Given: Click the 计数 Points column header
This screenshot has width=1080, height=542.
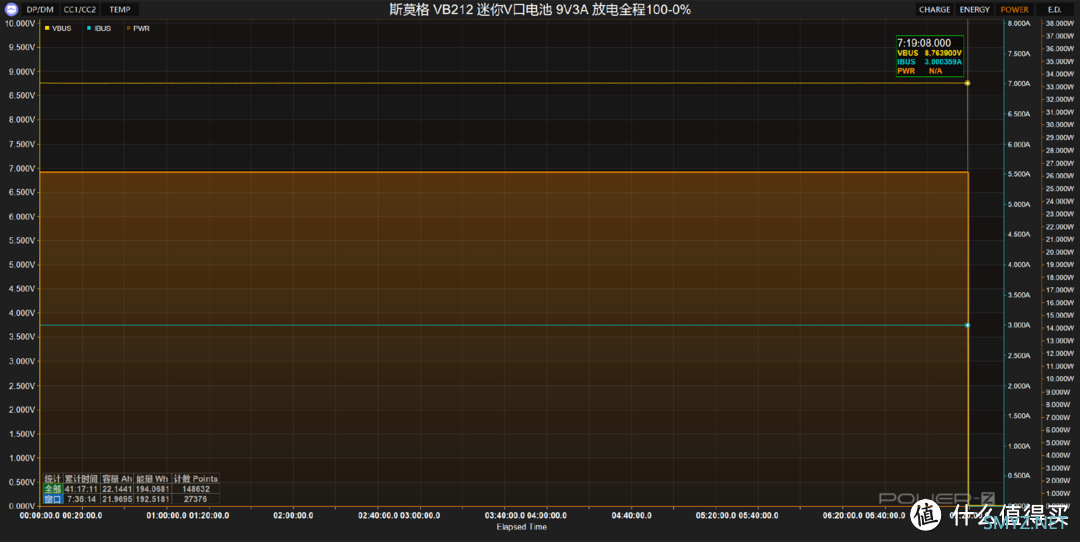Looking at the screenshot, I should [196, 479].
